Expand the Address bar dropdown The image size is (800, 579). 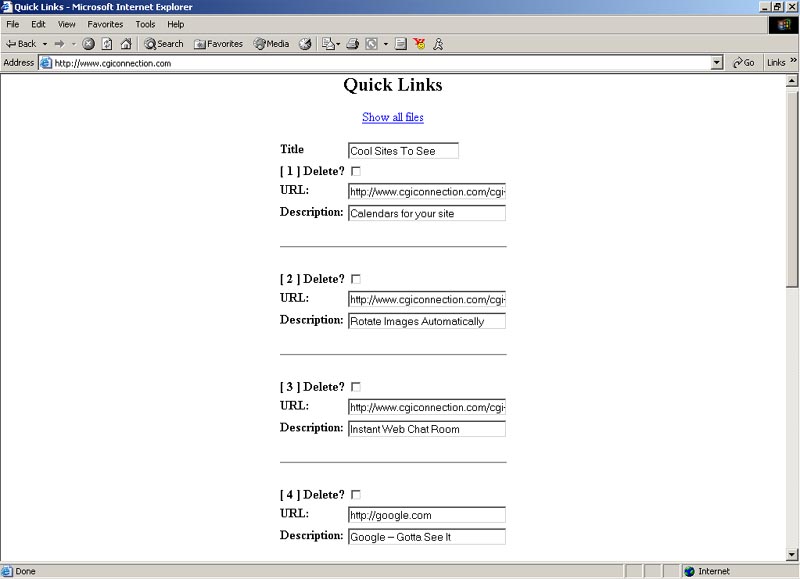pyautogui.click(x=717, y=63)
